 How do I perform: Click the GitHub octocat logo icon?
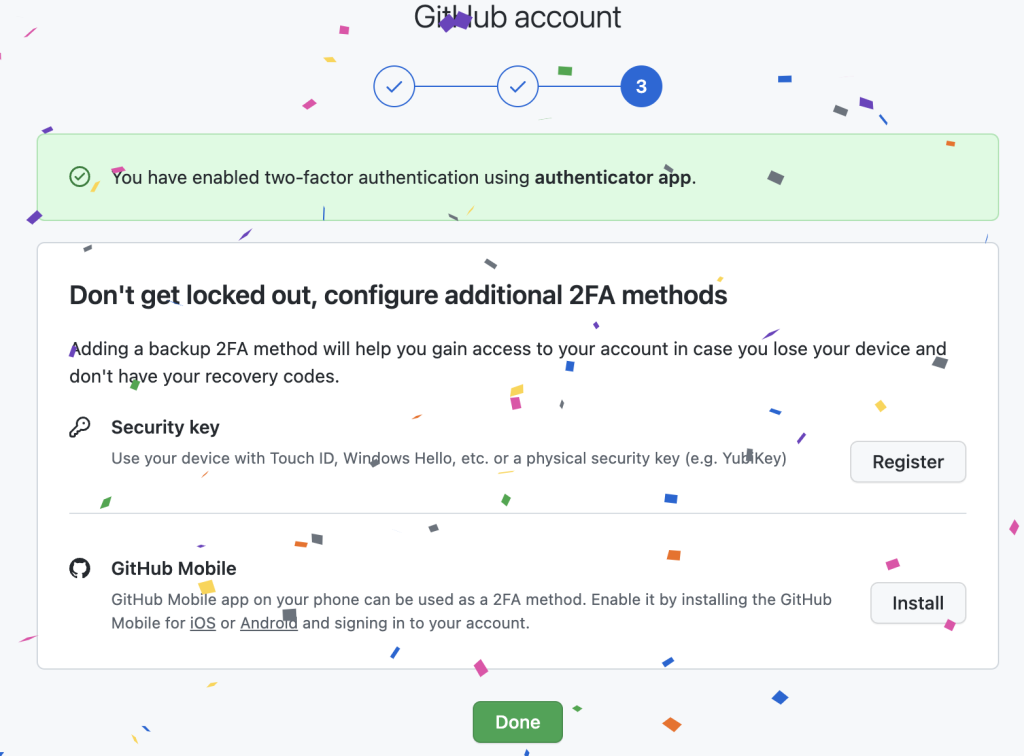[80, 568]
